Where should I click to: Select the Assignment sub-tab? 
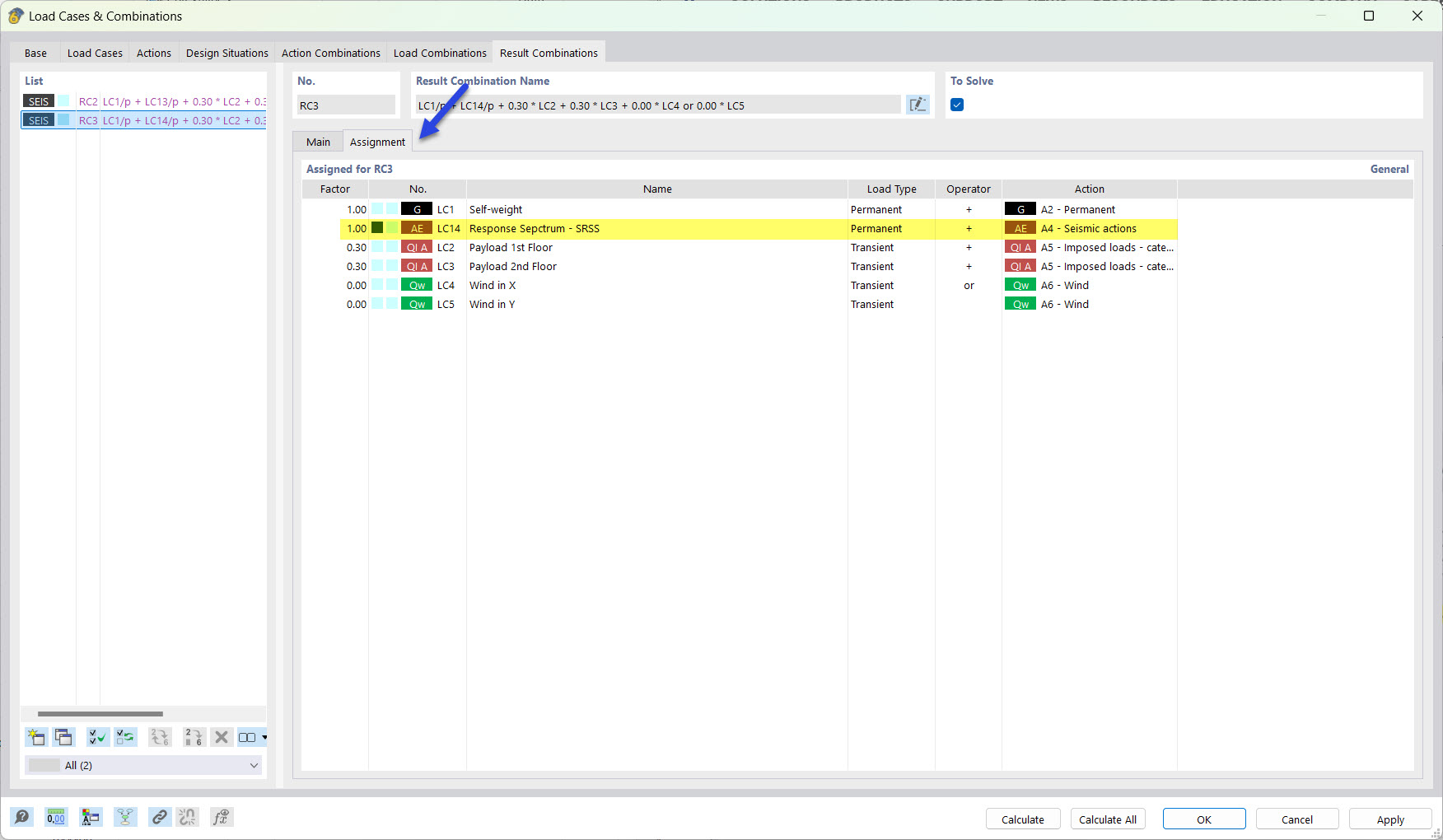[x=377, y=142]
